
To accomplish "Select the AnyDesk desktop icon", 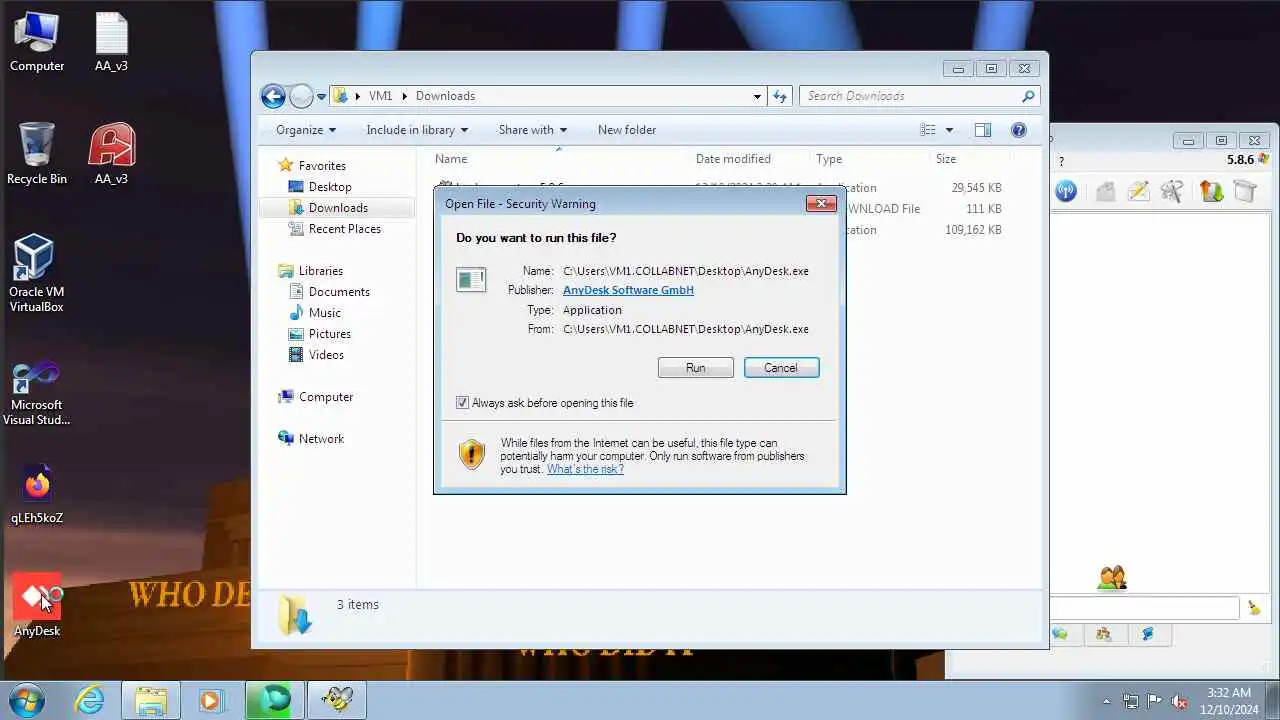I will (x=37, y=606).
